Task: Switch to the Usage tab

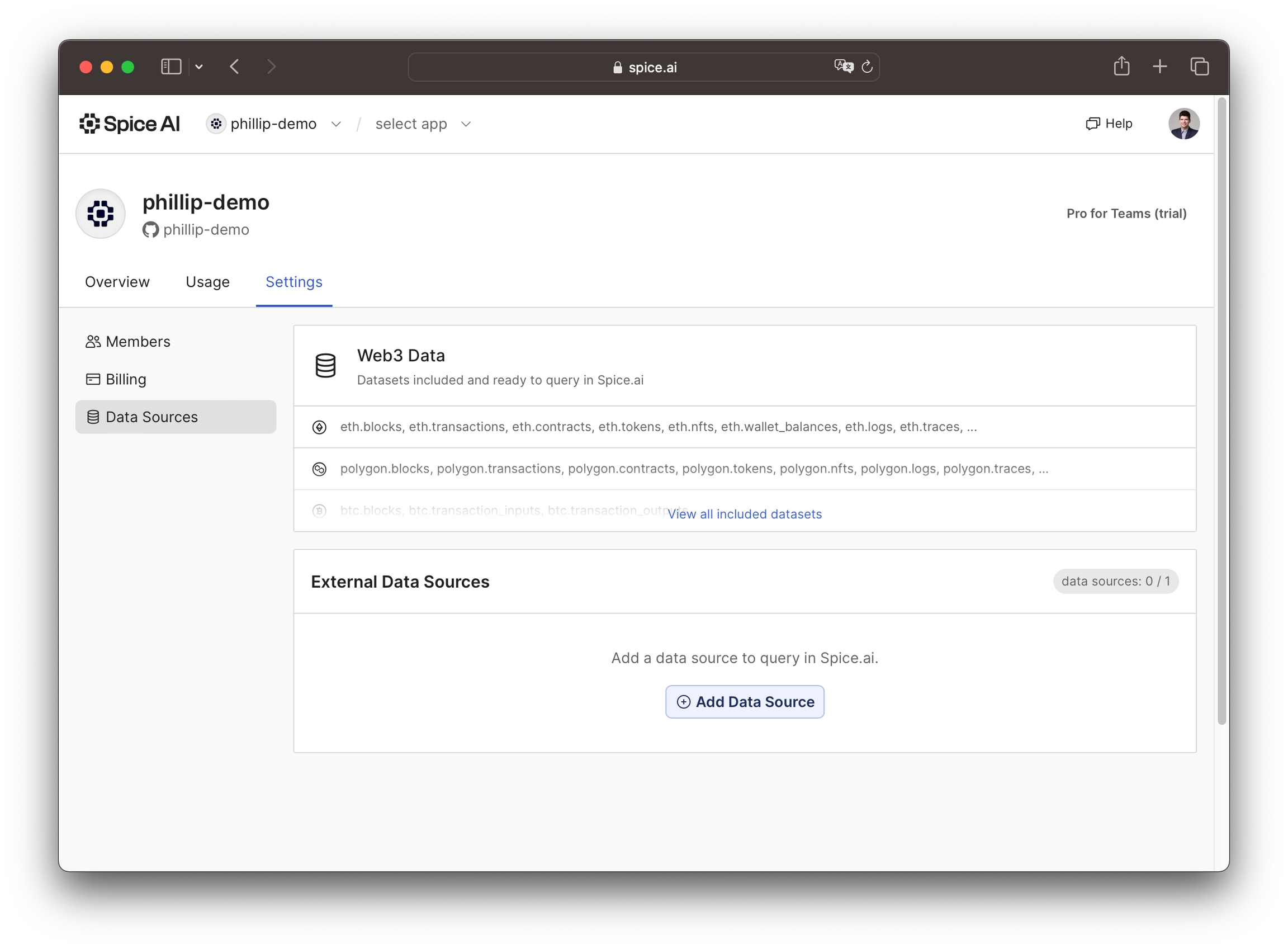Action: click(x=207, y=282)
